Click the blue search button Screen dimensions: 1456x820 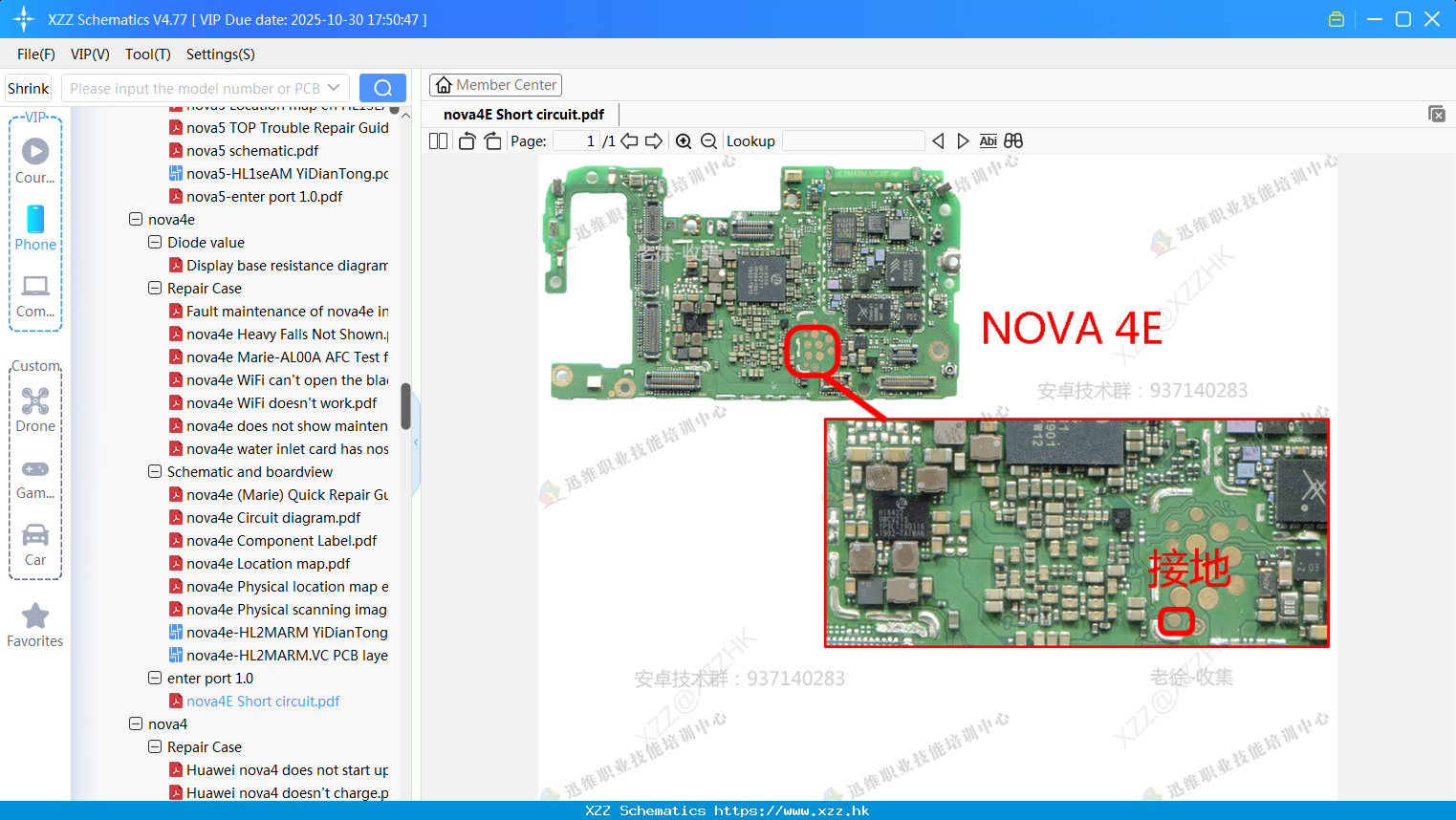pos(382,88)
